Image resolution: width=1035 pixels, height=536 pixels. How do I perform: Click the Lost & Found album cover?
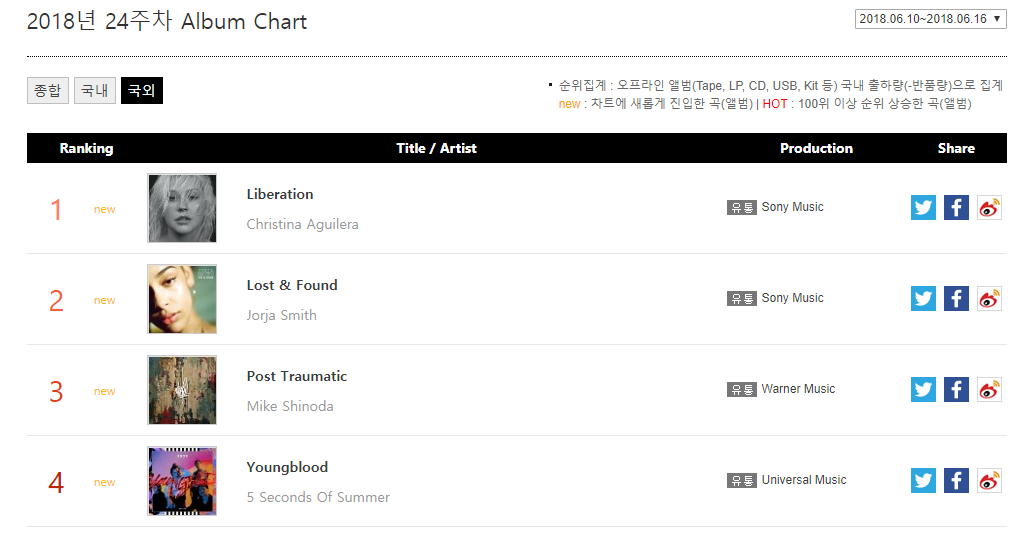pyautogui.click(x=182, y=299)
